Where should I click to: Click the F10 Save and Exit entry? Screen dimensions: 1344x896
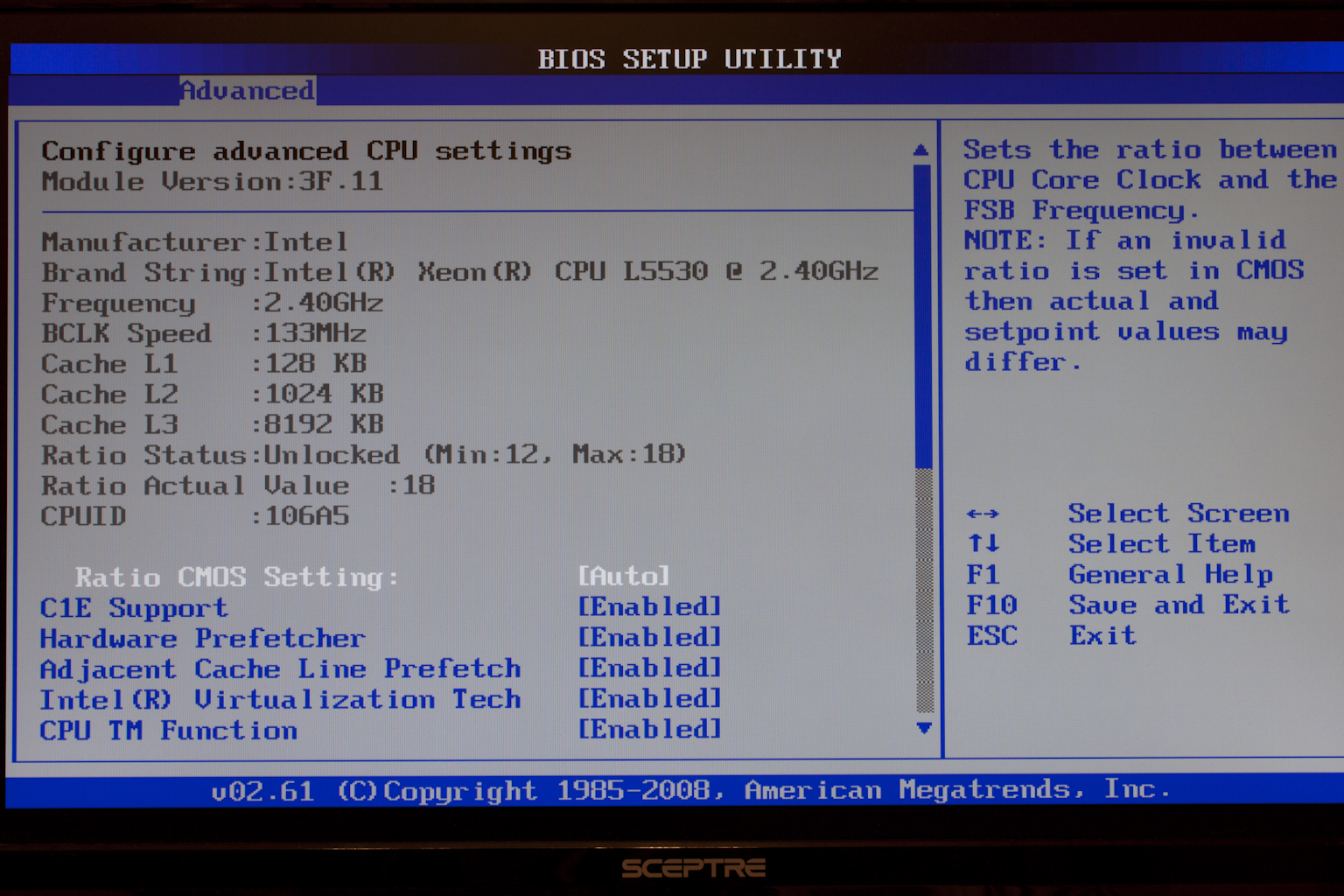coord(1128,605)
